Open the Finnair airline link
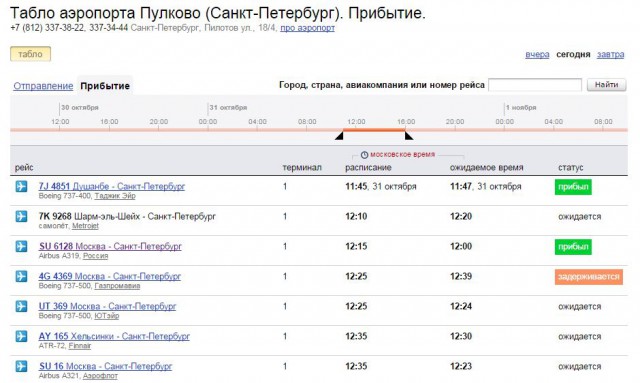 pyautogui.click(x=80, y=346)
